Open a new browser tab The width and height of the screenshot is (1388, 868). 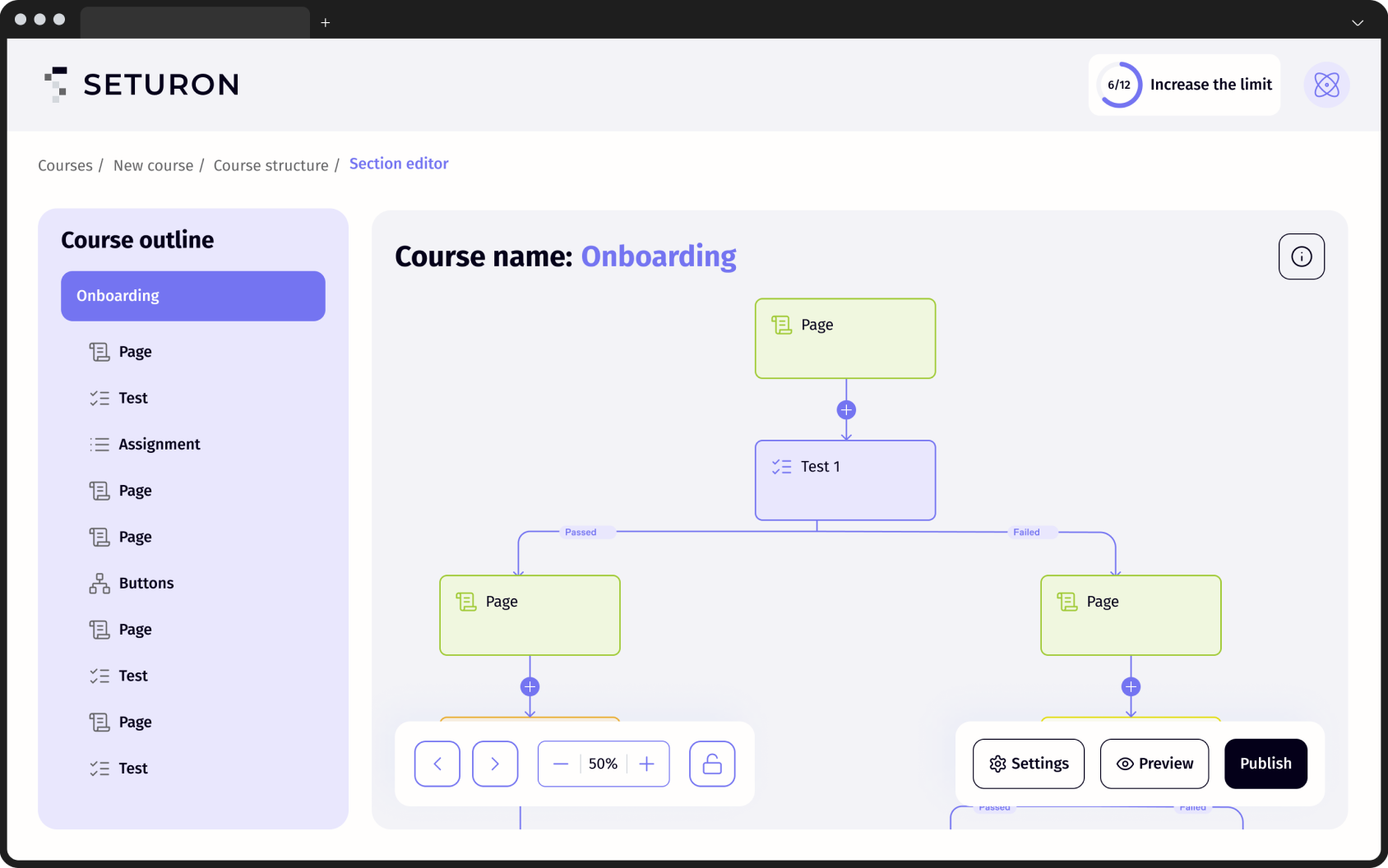(x=326, y=23)
